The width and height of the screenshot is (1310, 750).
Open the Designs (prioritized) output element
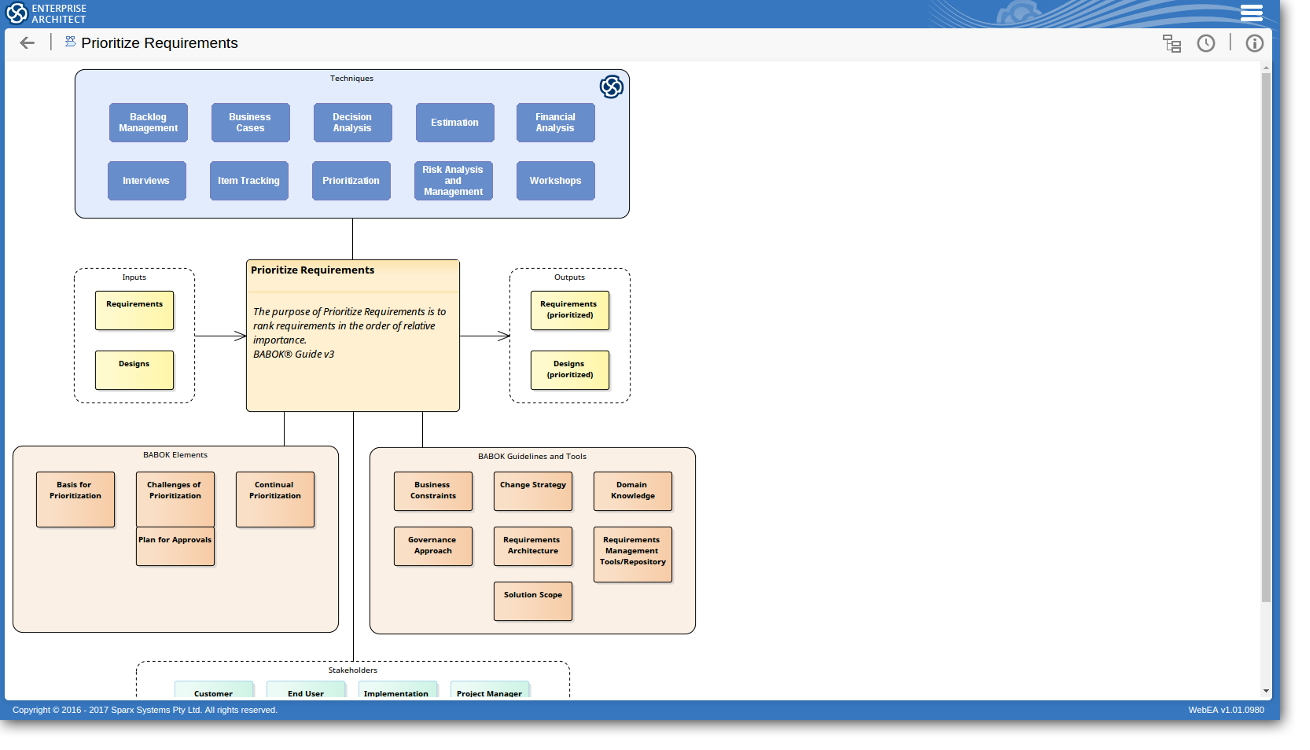[569, 370]
